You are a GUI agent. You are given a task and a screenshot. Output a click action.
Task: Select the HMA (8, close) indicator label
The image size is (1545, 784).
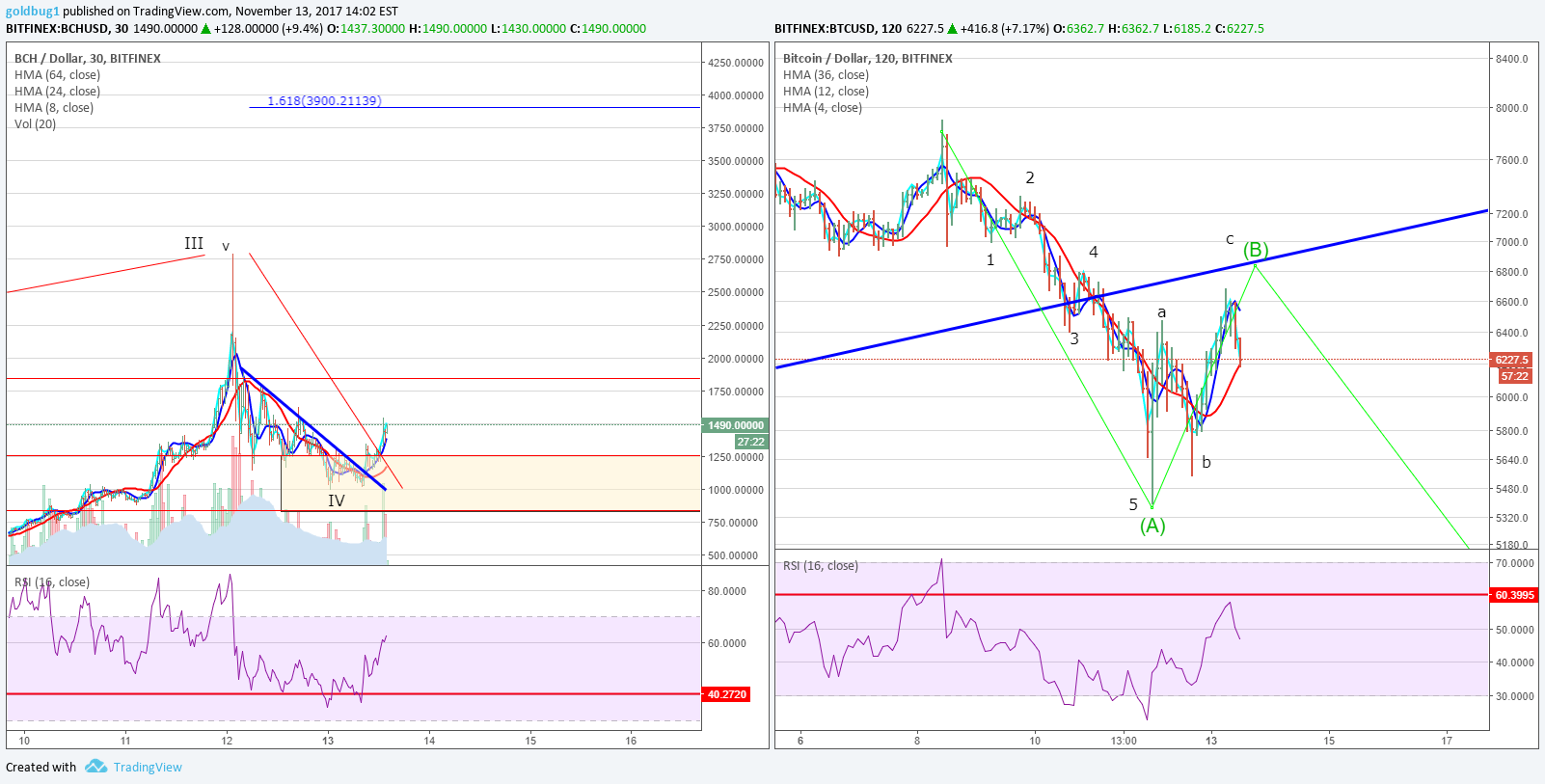(54, 108)
